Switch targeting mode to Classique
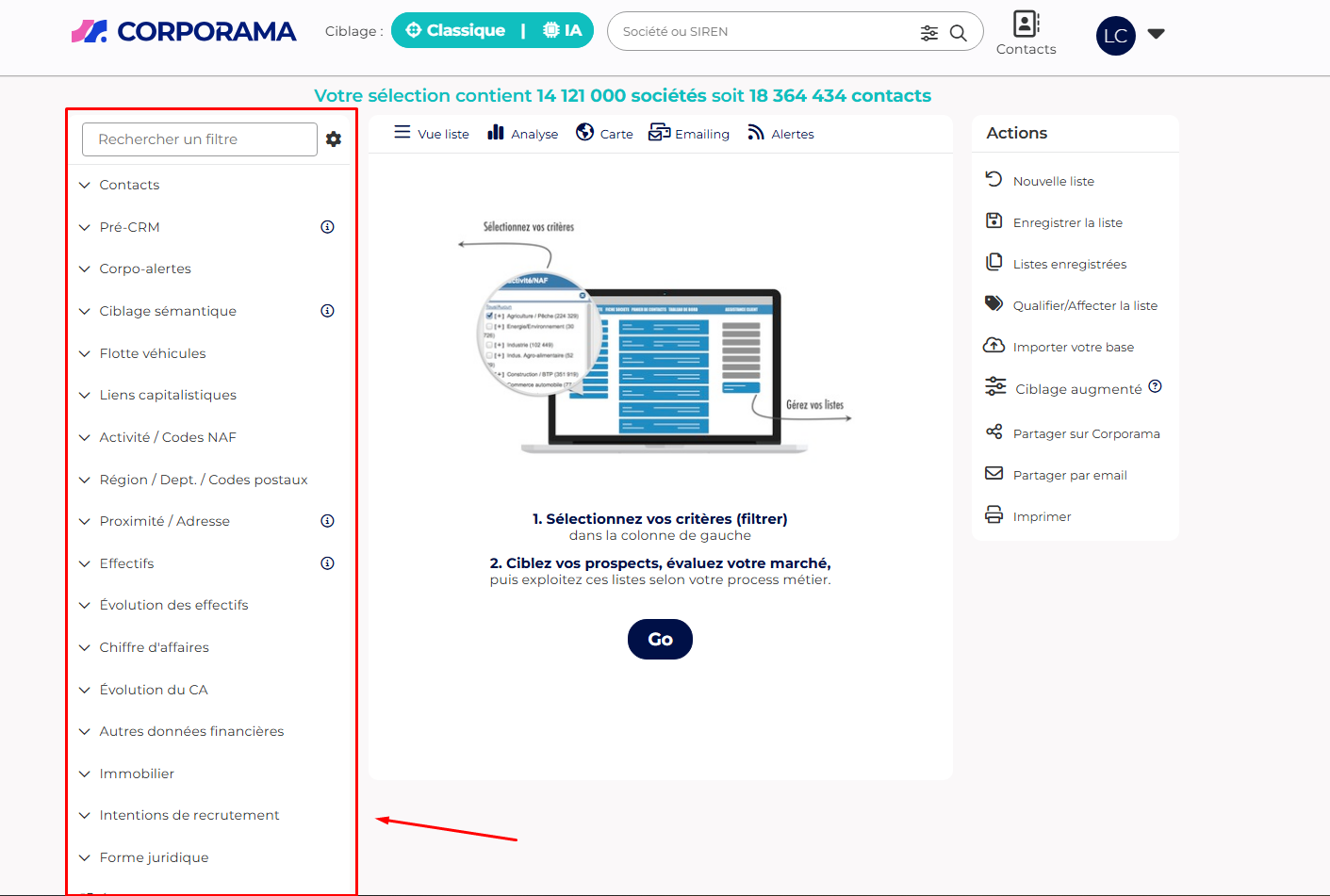This screenshot has width=1330, height=896. 456,31
